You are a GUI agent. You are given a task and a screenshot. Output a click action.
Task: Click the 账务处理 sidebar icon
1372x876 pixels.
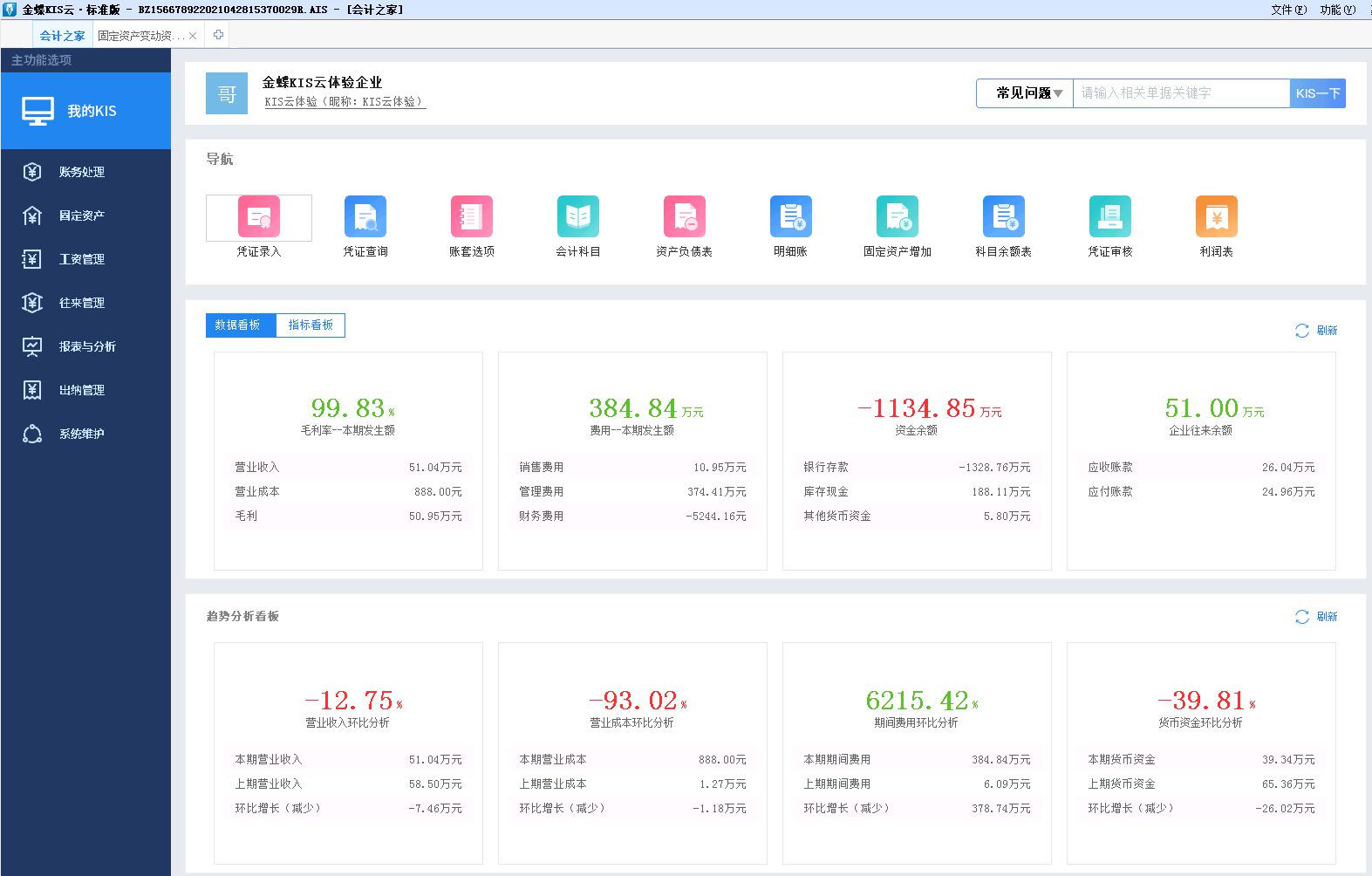tap(32, 172)
